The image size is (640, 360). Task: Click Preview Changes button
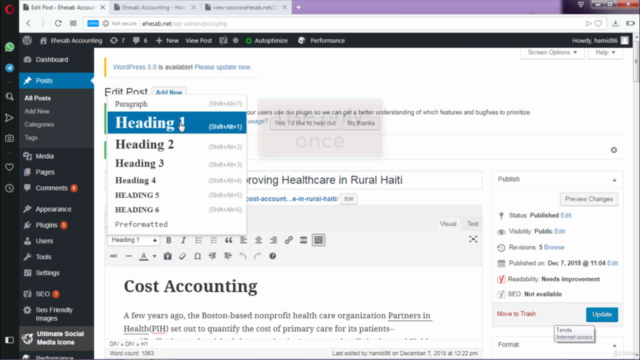[589, 199]
